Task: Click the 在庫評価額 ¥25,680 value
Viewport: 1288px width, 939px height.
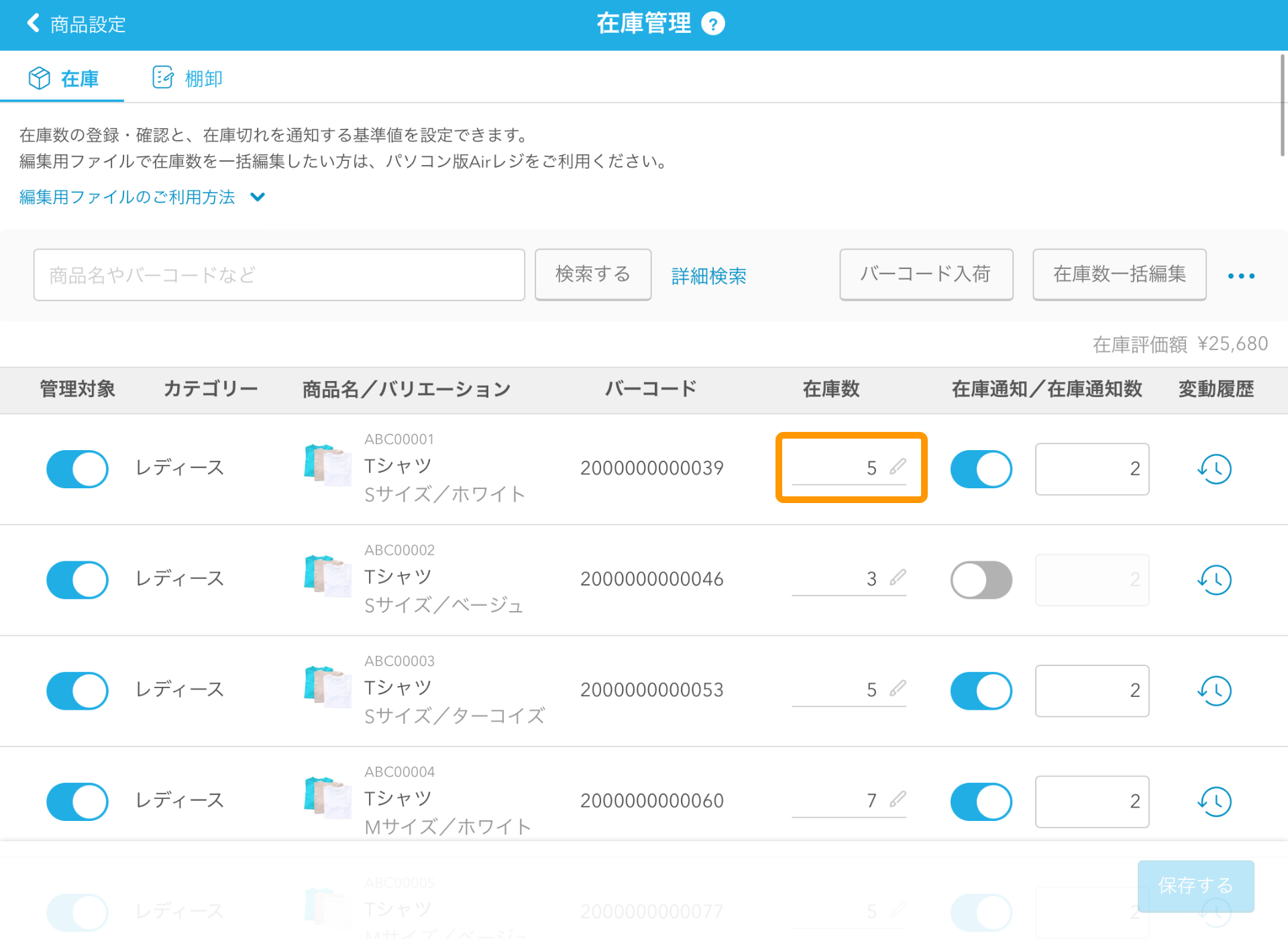Action: [1180, 344]
